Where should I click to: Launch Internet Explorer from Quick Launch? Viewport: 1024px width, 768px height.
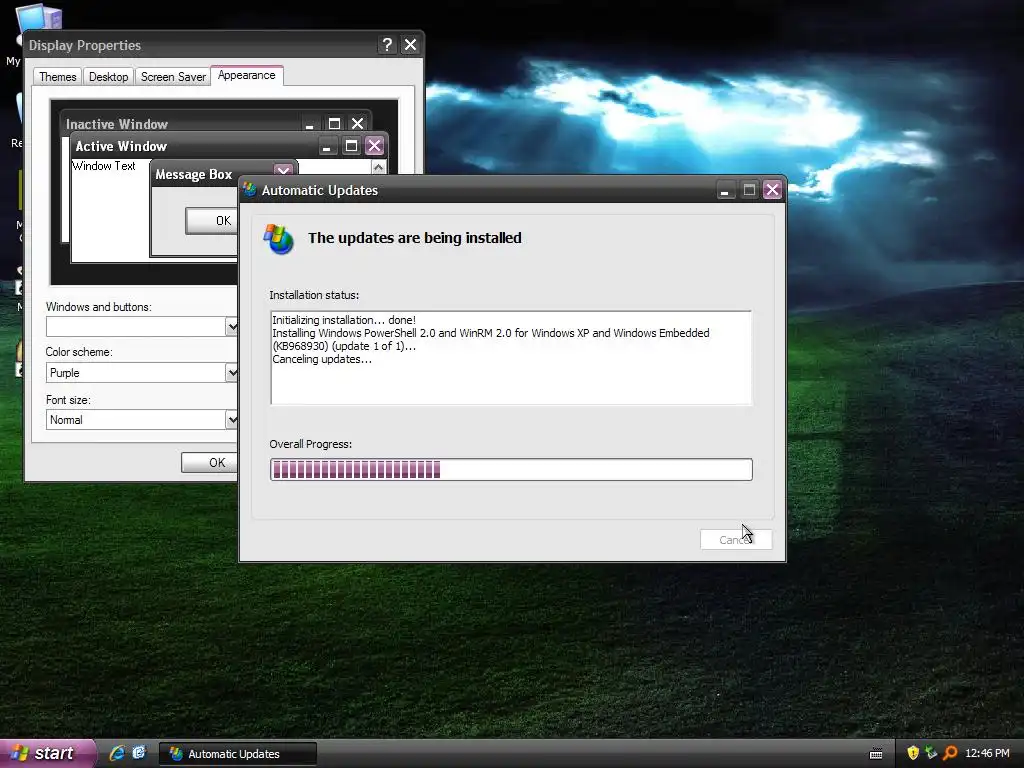tap(118, 753)
